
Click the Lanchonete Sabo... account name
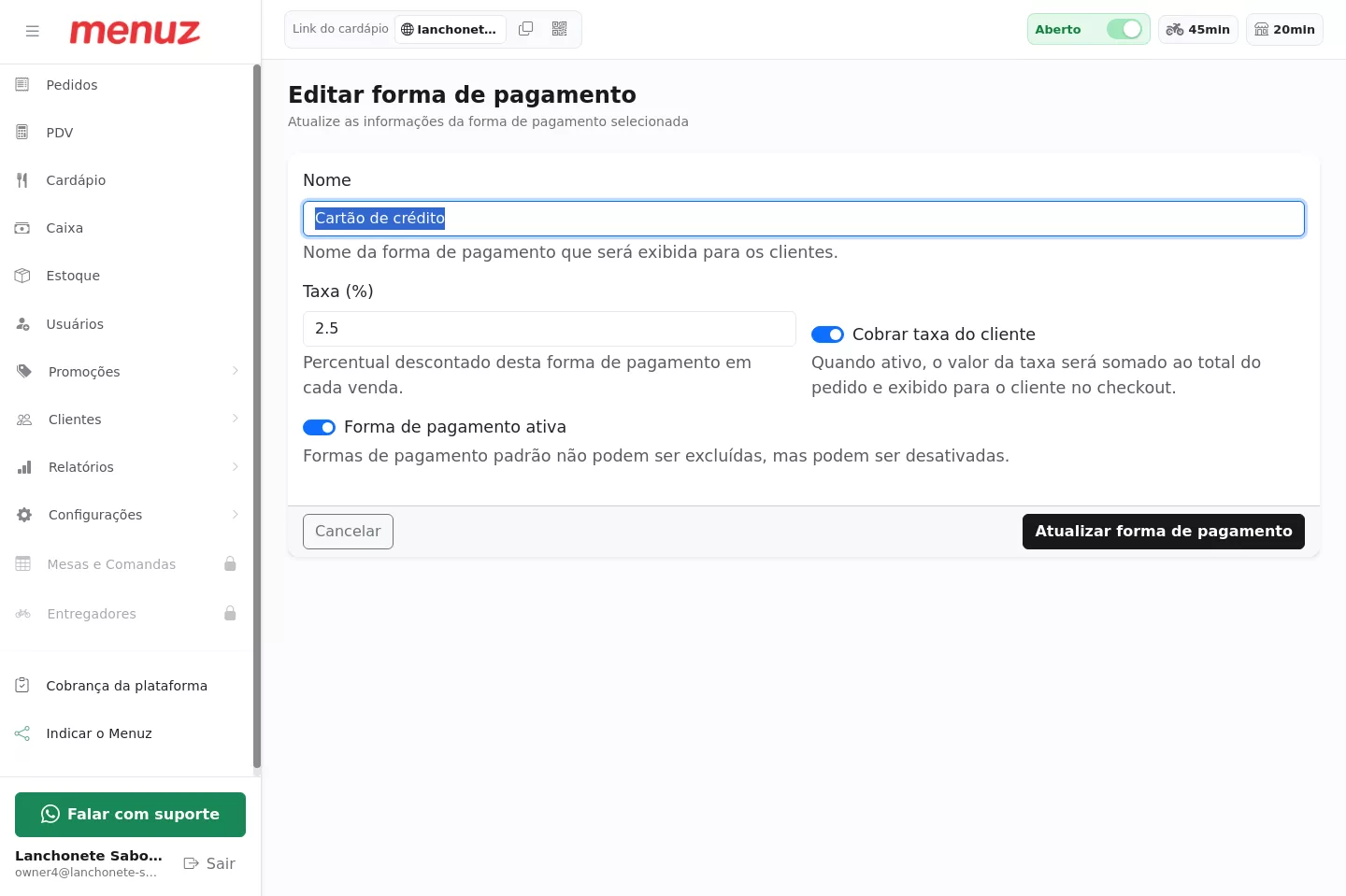coord(89,856)
